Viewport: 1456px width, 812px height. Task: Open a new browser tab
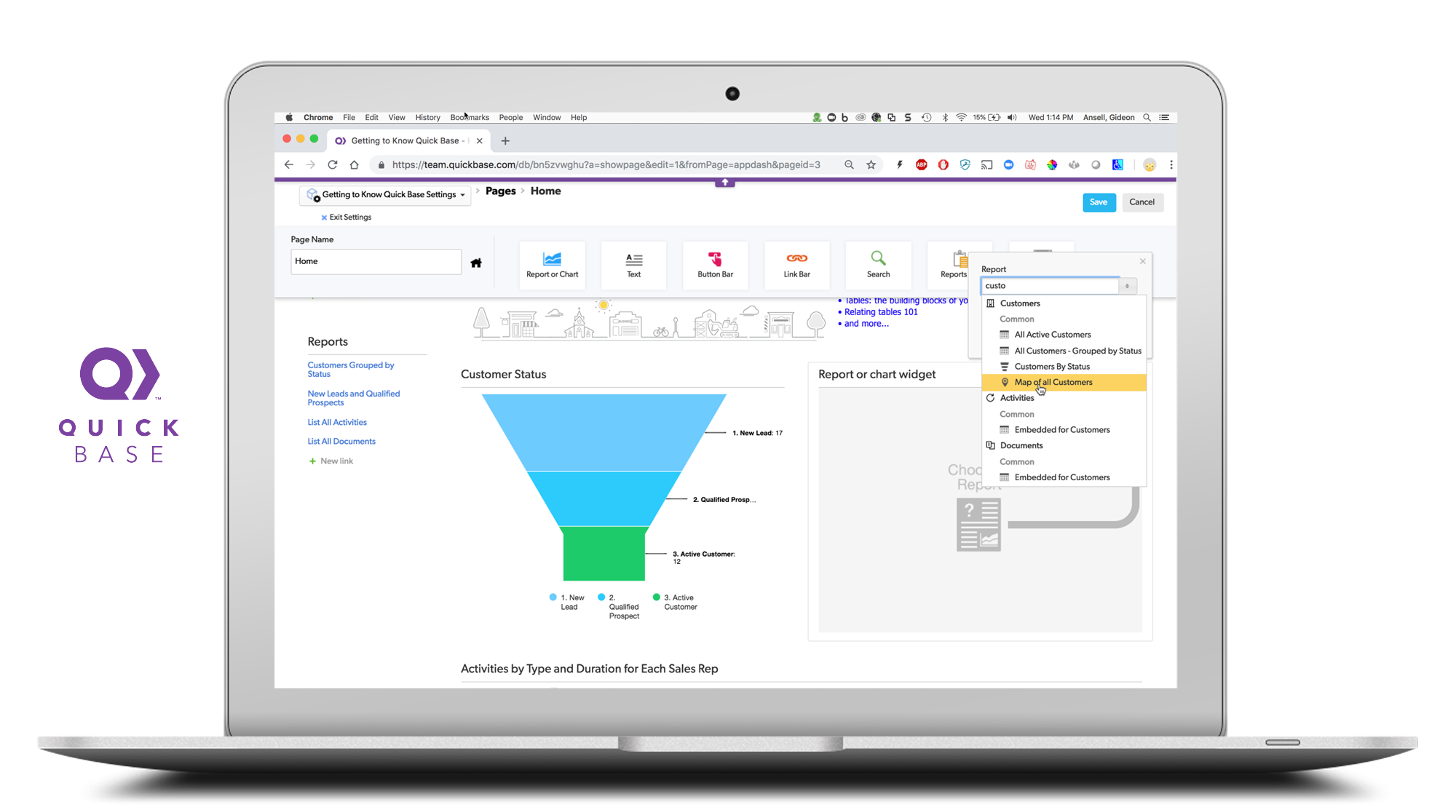point(505,140)
